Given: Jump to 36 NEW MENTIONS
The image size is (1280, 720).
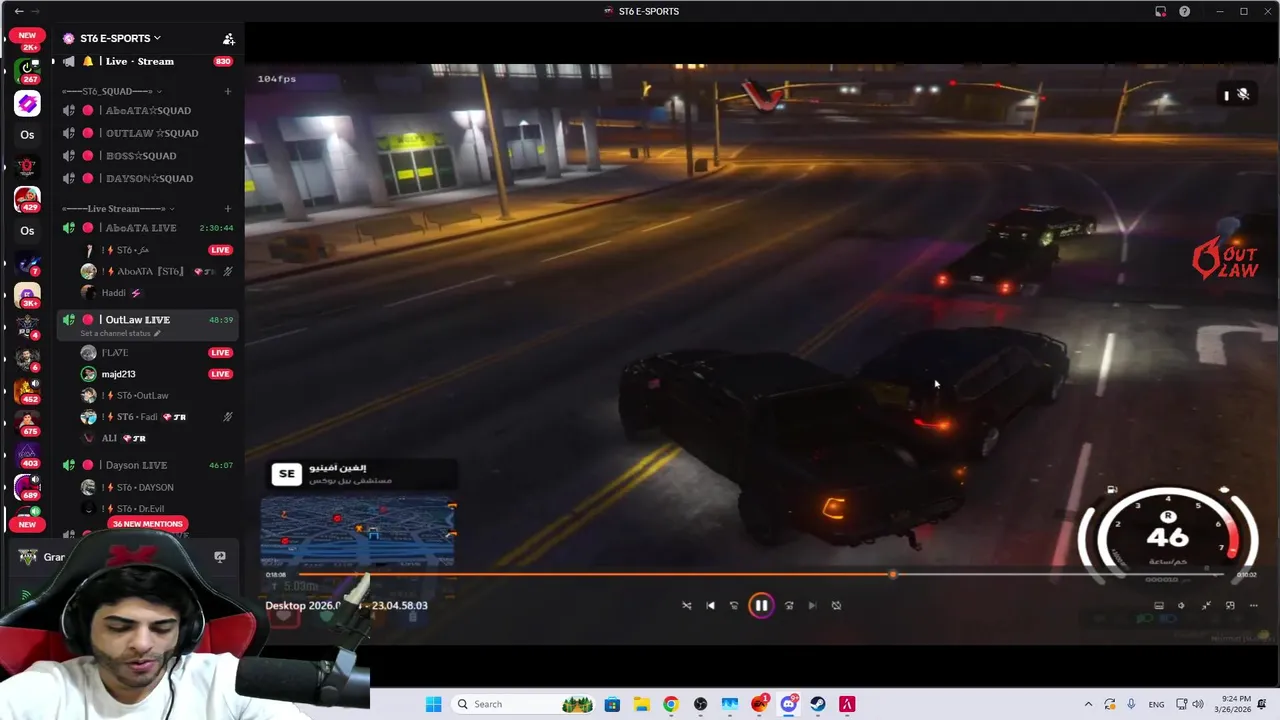Looking at the screenshot, I should click(147, 524).
